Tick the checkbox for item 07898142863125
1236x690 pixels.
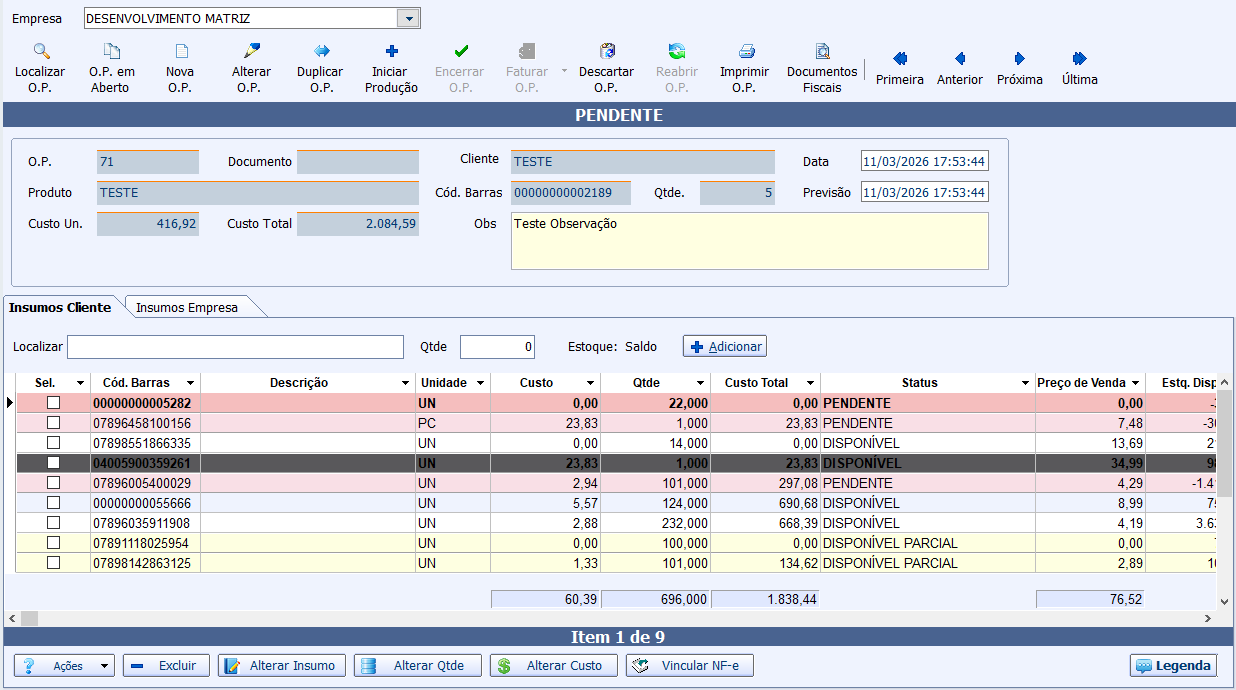[x=54, y=563]
